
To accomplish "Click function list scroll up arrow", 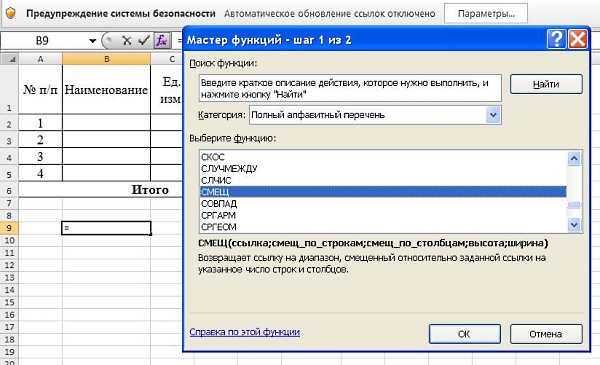I will tap(574, 158).
